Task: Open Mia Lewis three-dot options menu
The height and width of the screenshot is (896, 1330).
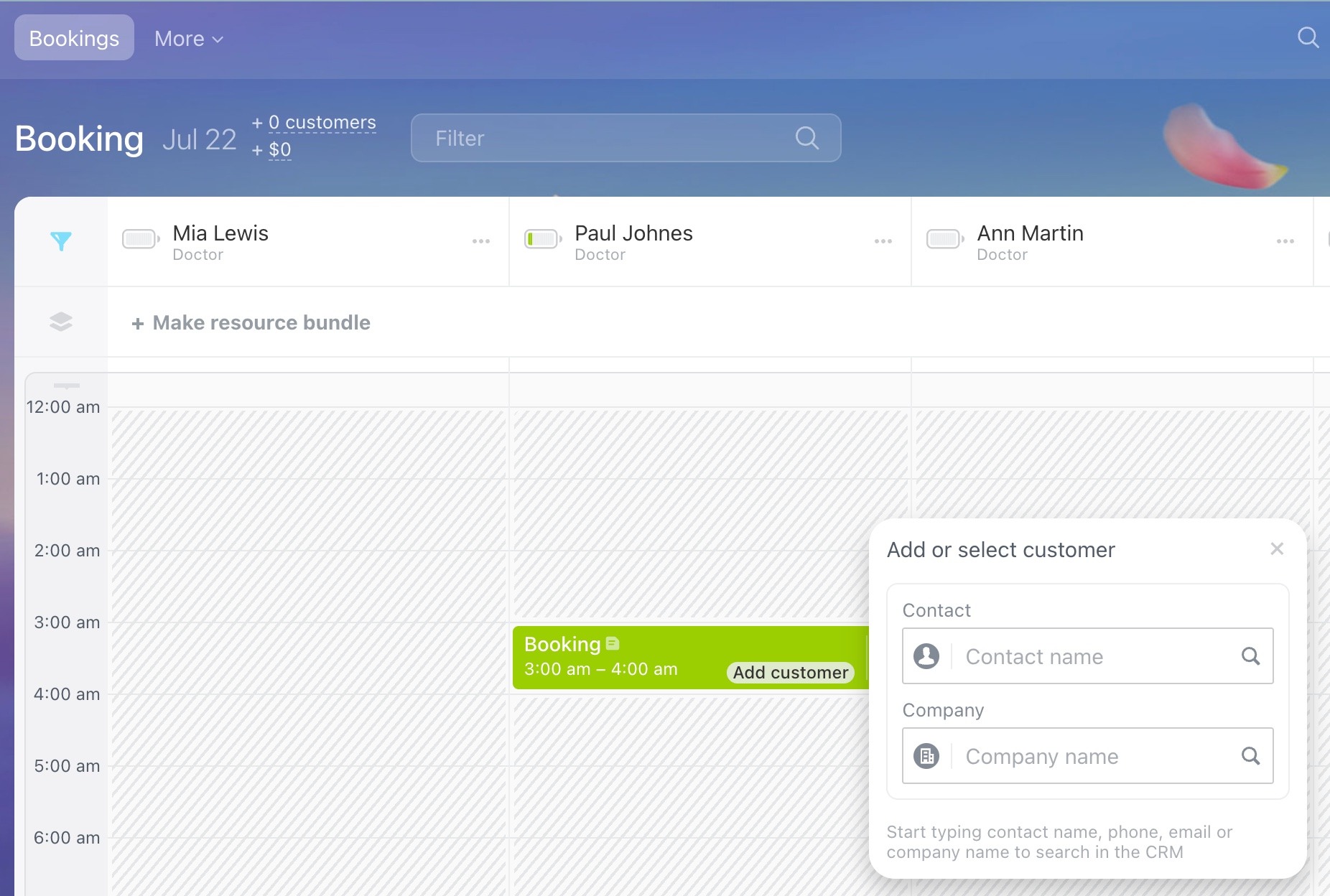Action: pos(481,241)
